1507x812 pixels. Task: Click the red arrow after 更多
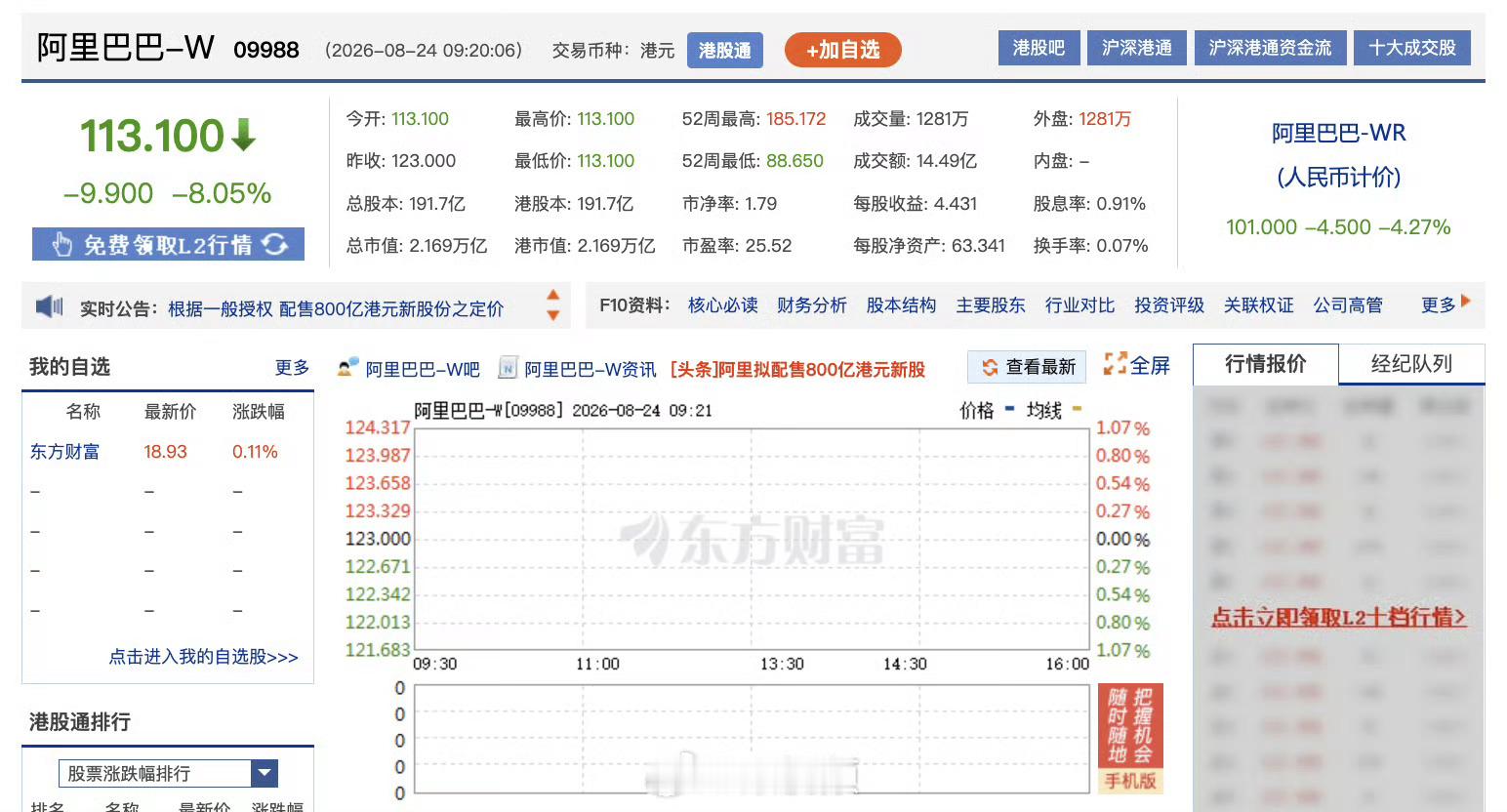coord(1466,302)
